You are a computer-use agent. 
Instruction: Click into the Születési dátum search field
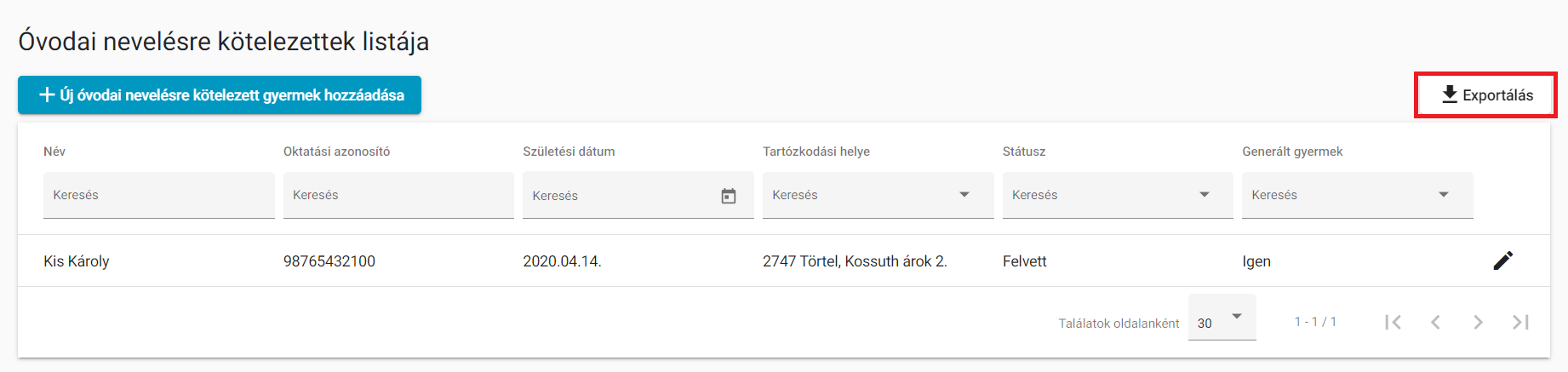click(621, 196)
